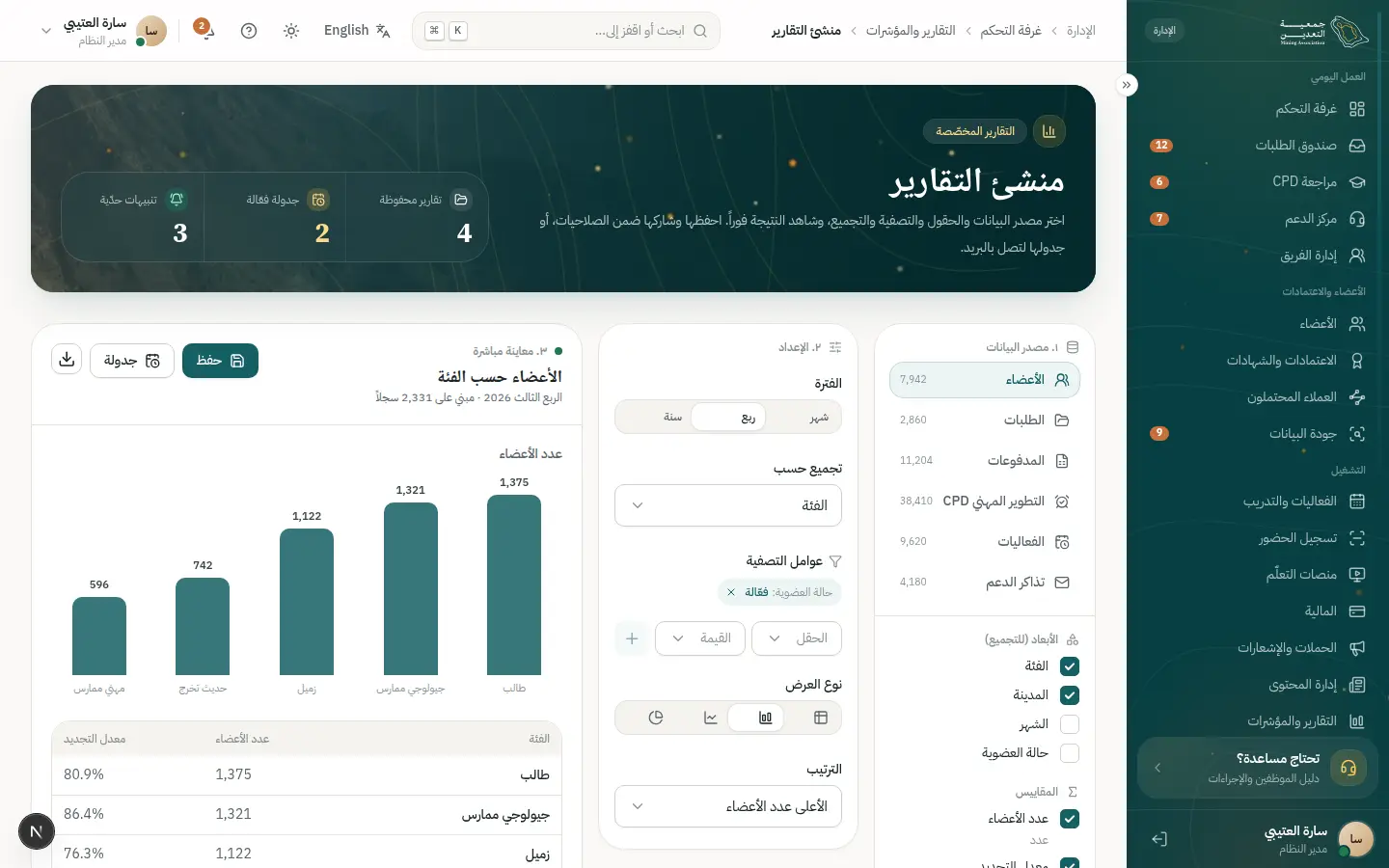The image size is (1389, 868).
Task: Select the ربع period tab
Action: coord(729,418)
